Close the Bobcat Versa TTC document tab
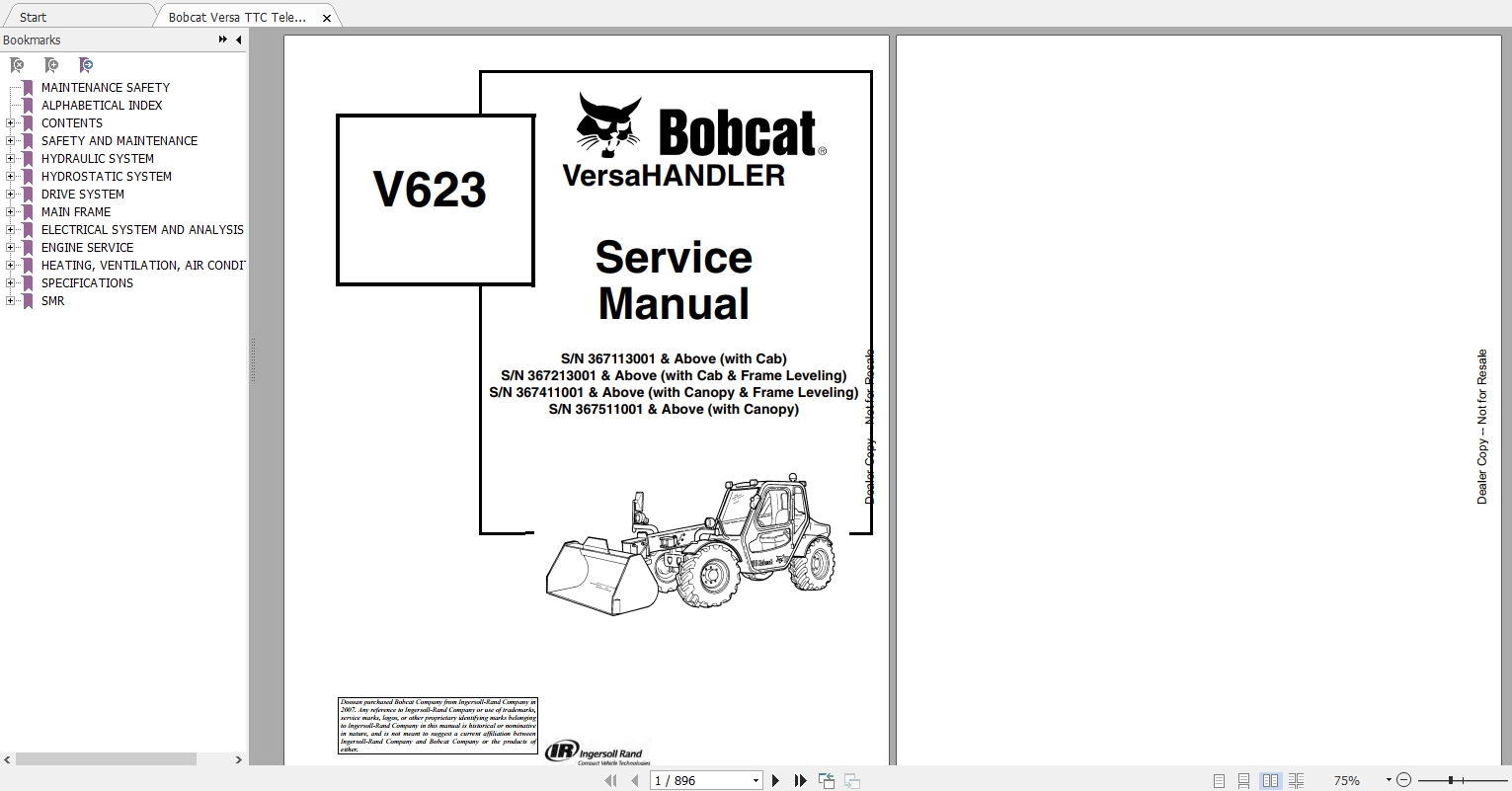 pos(327,18)
